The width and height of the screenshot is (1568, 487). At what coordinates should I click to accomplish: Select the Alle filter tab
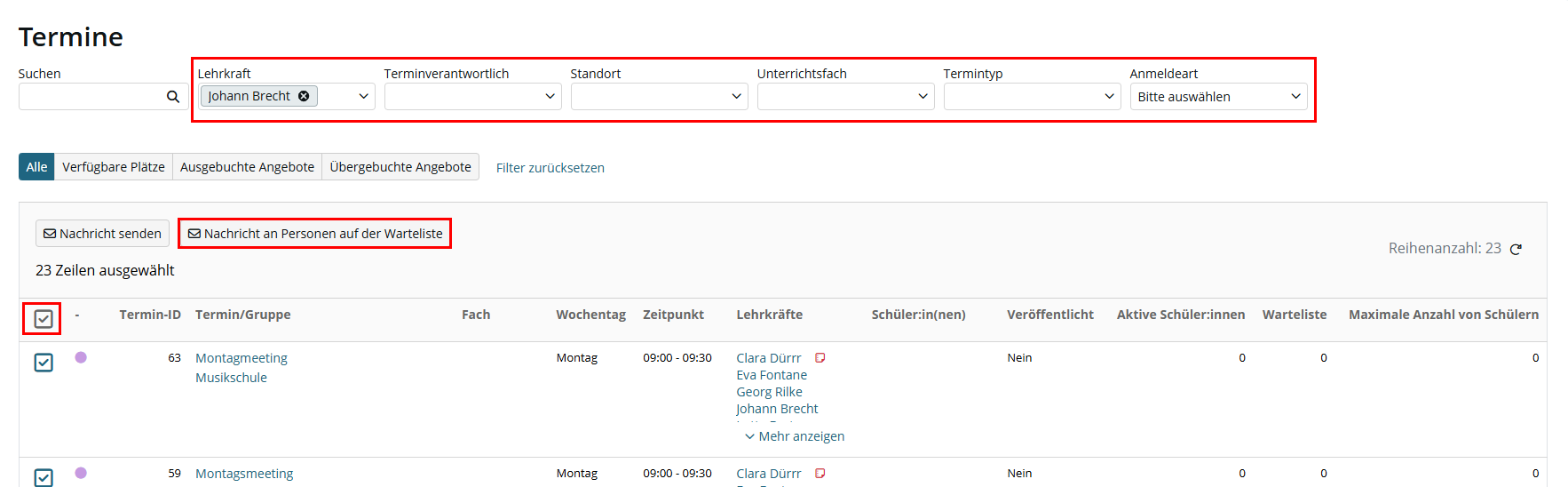36,167
